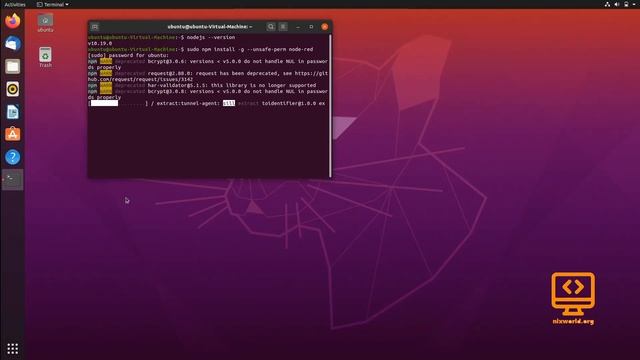Open the Terminal search icon

[271, 27]
